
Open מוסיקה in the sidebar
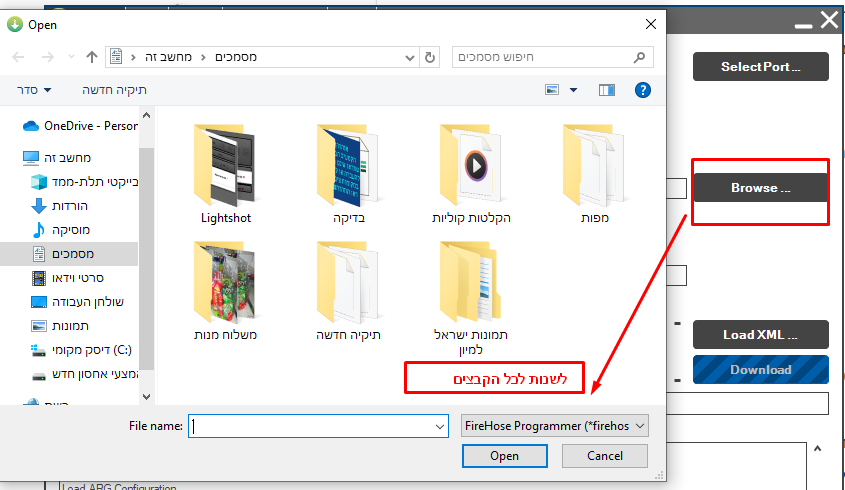point(60,230)
